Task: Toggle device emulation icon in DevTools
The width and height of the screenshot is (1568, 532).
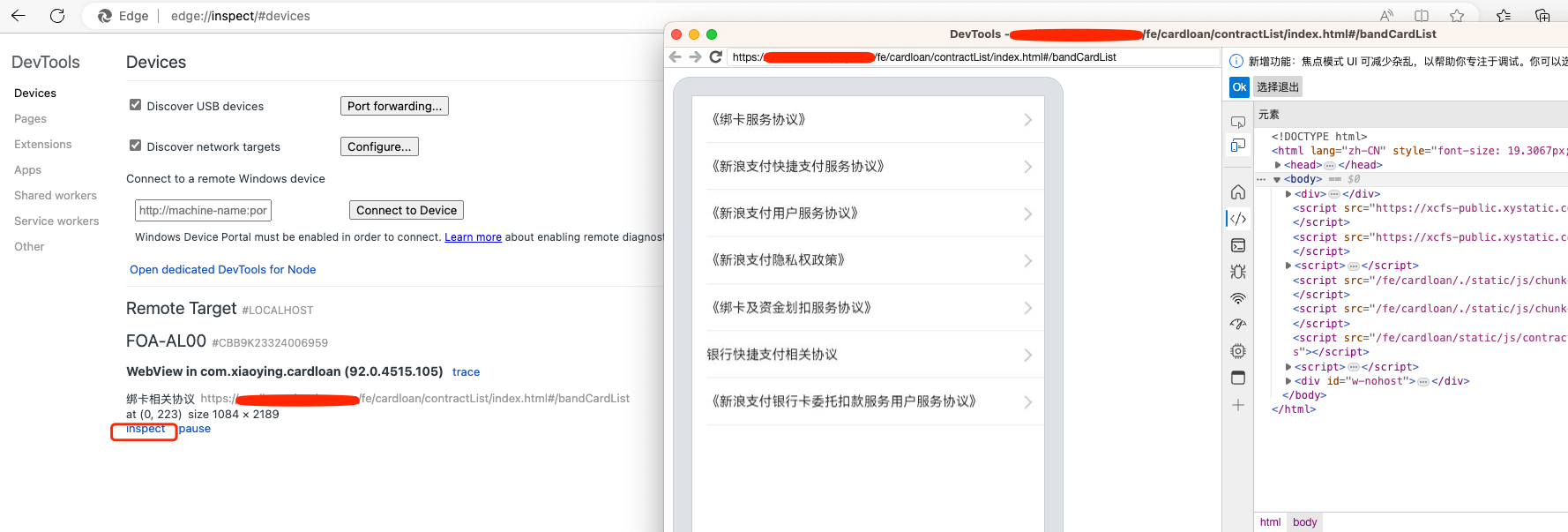Action: (x=1238, y=146)
